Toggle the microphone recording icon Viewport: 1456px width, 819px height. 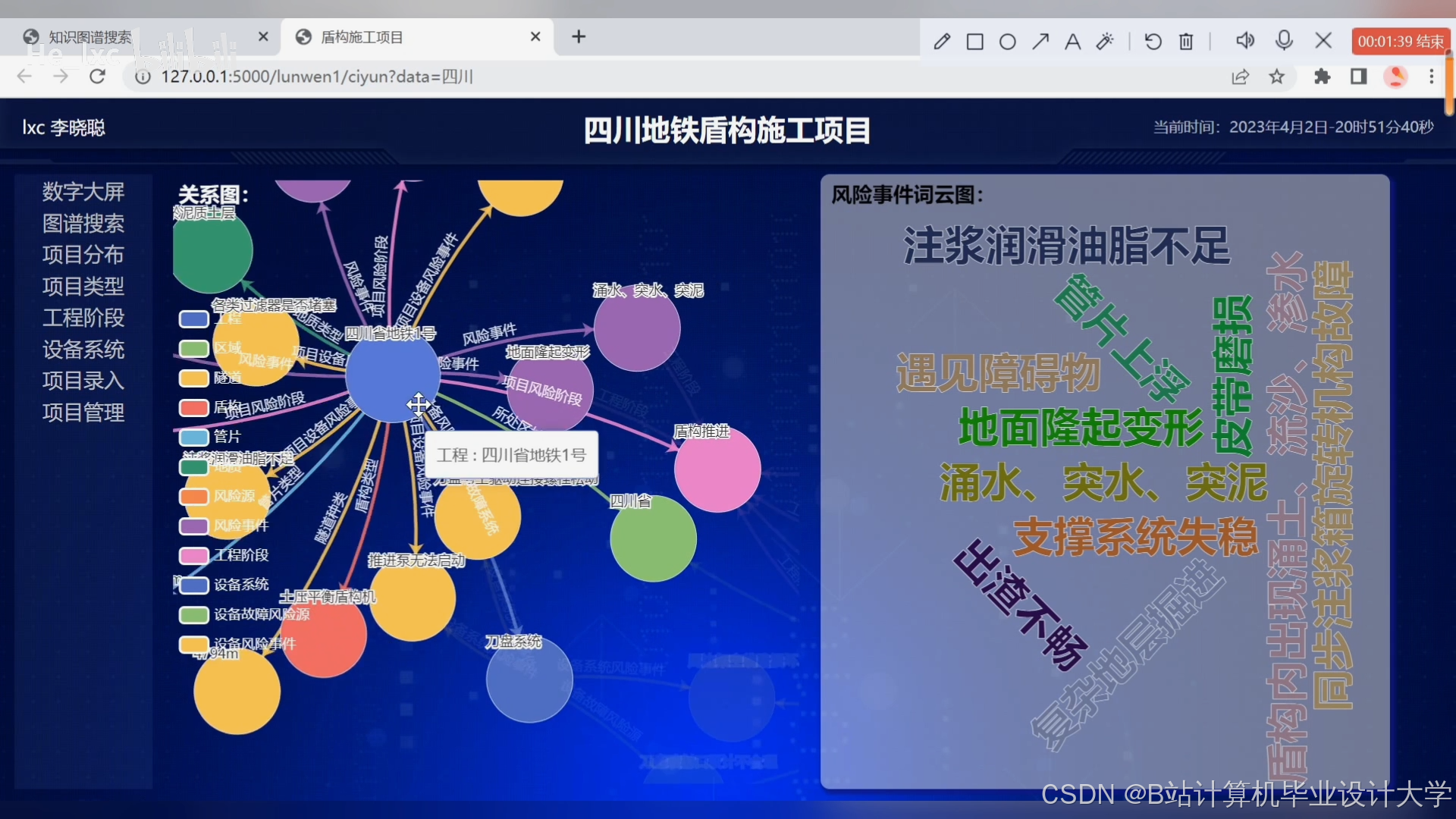[x=1284, y=40]
